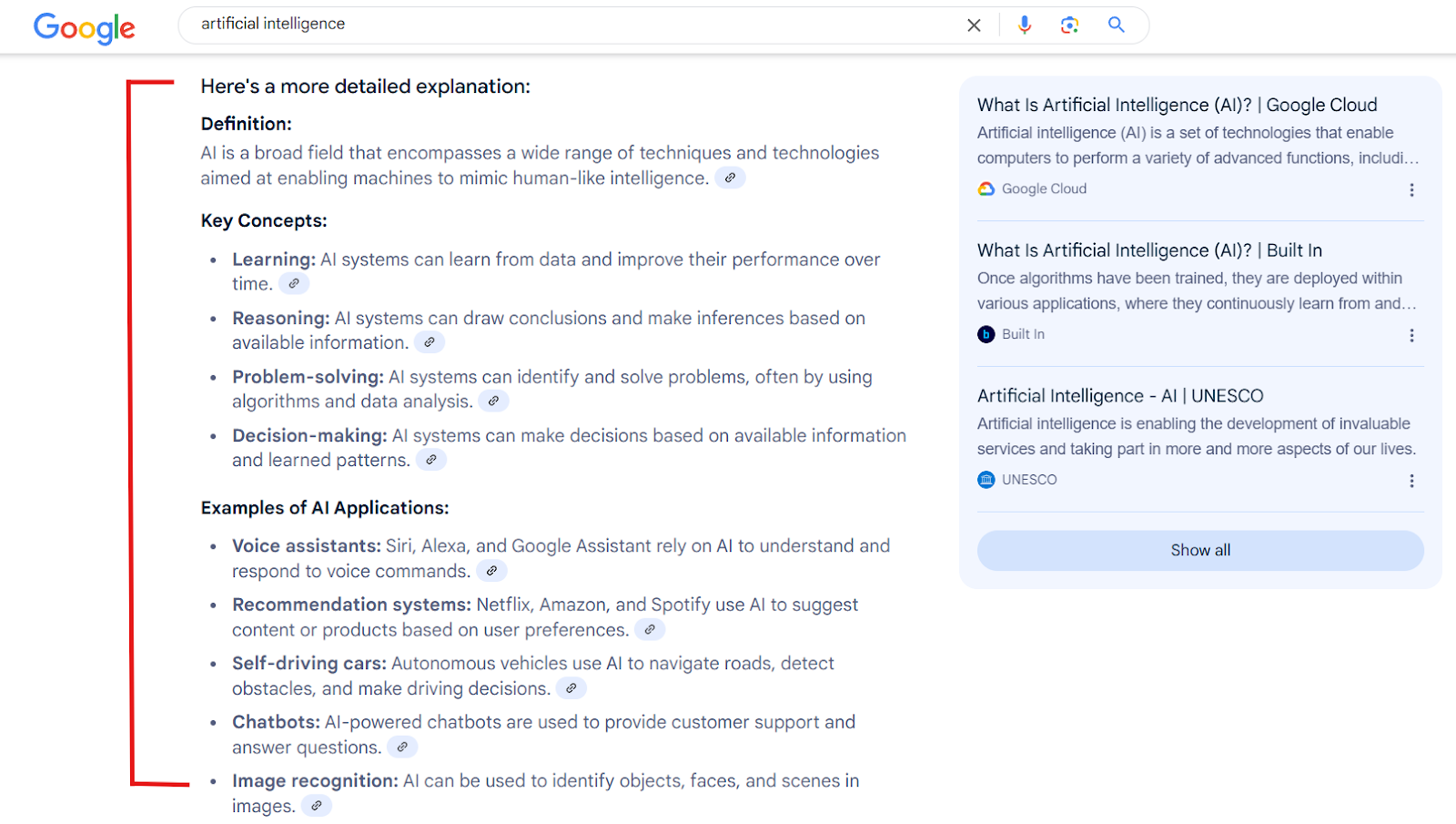Click the bold 'Recommendation systems:' term
This screenshot has height=824, width=1456.
pos(351,605)
